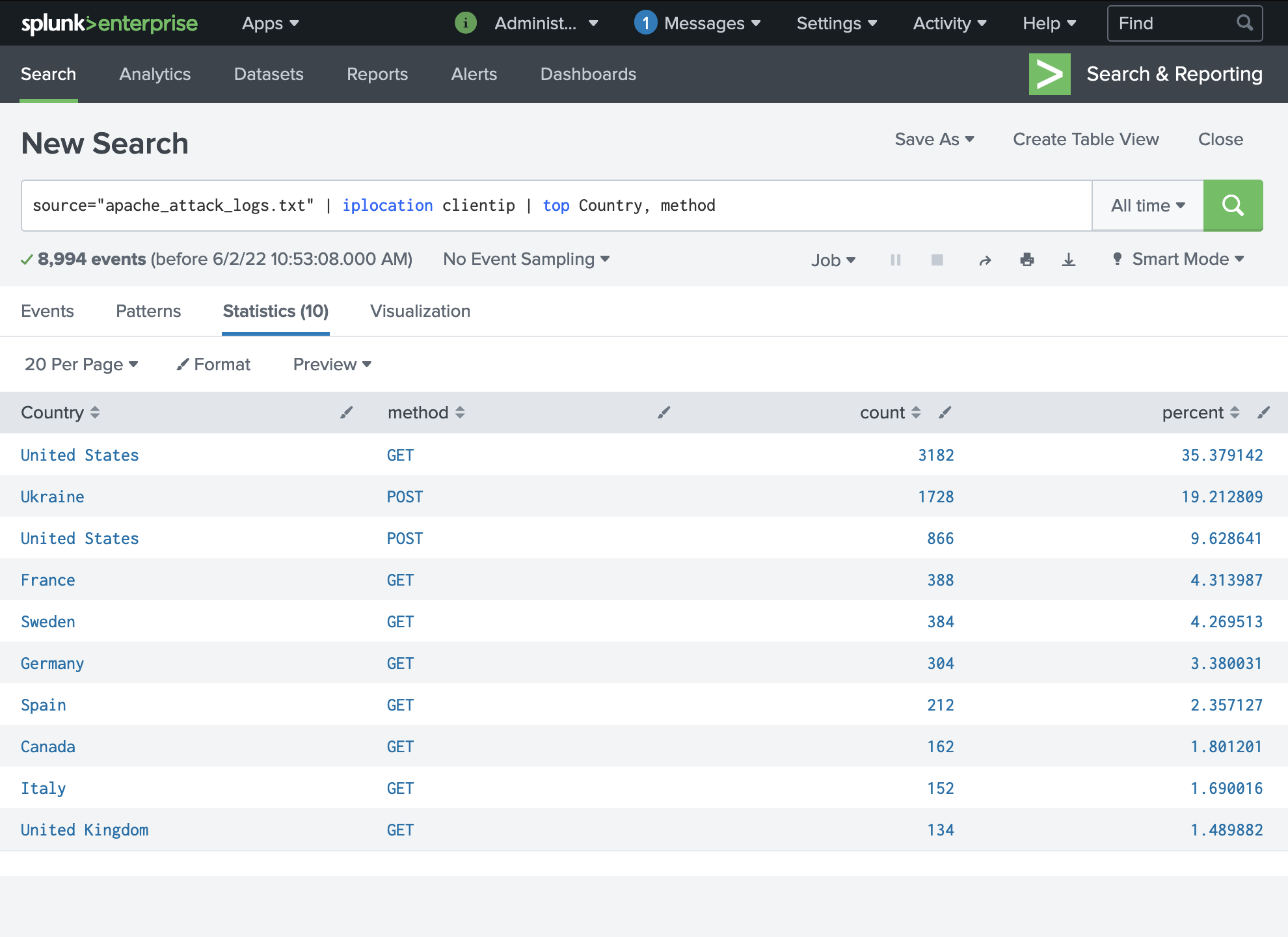This screenshot has height=937, width=1288.
Task: Pause the search job
Action: tap(895, 260)
